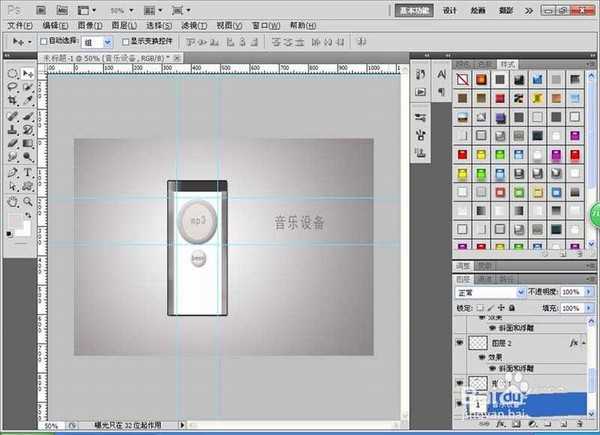Show more workspaces chevron
Image resolution: width=600 pixels, height=435 pixels.
click(x=529, y=10)
